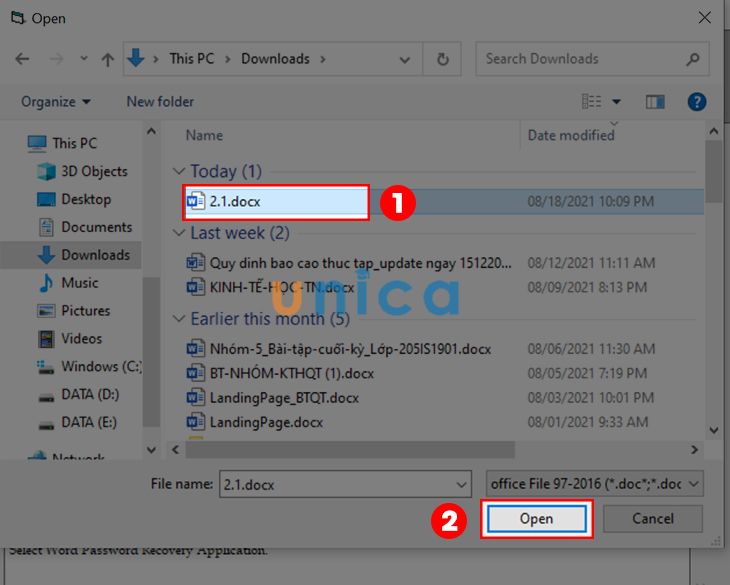Screen dimensions: 730x585
Task: Open the office File 97-2016 type dropdown
Action: pos(595,484)
